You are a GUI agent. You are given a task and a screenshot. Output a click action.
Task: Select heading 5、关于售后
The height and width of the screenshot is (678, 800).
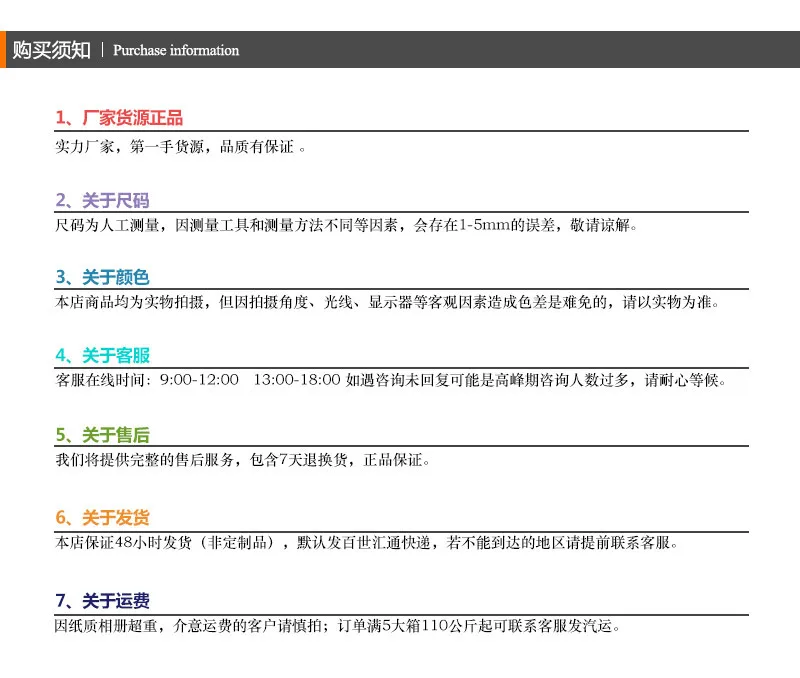click(x=102, y=435)
